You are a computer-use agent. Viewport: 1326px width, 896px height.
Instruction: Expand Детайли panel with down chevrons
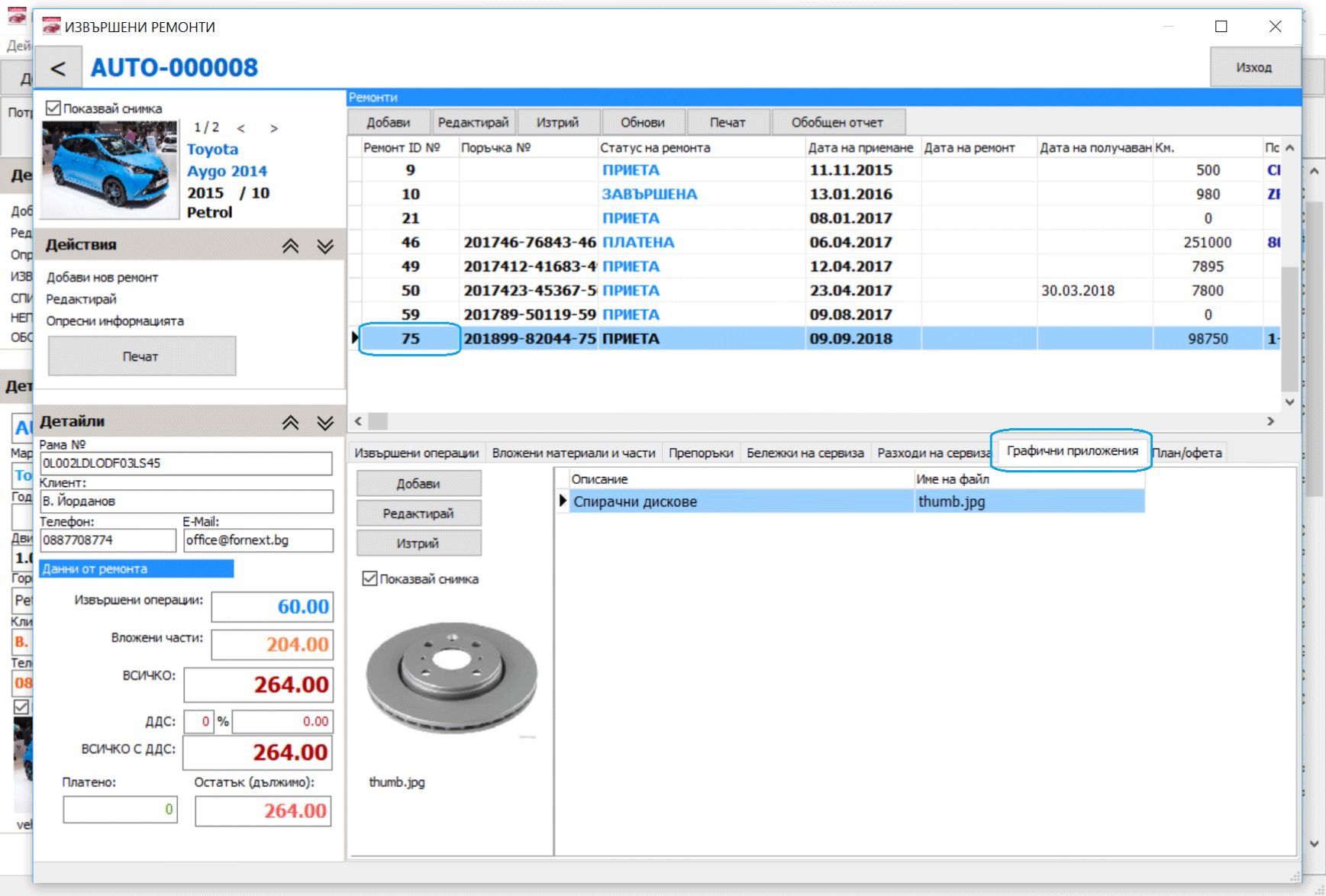tap(325, 422)
